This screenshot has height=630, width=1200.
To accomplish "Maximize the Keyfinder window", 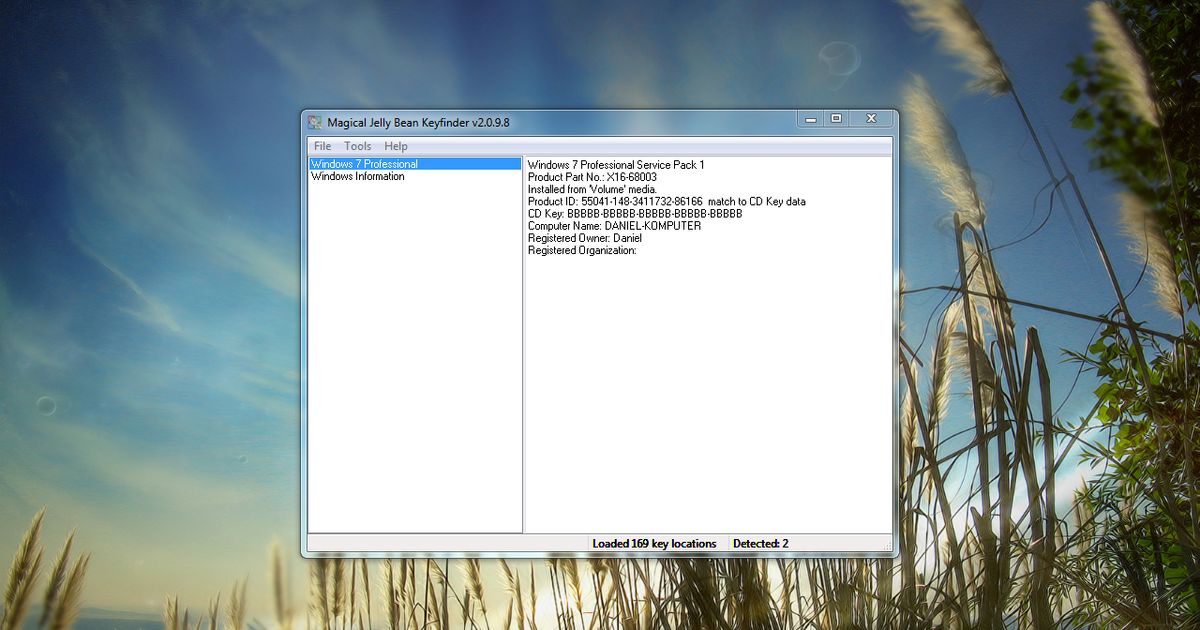I will click(836, 119).
